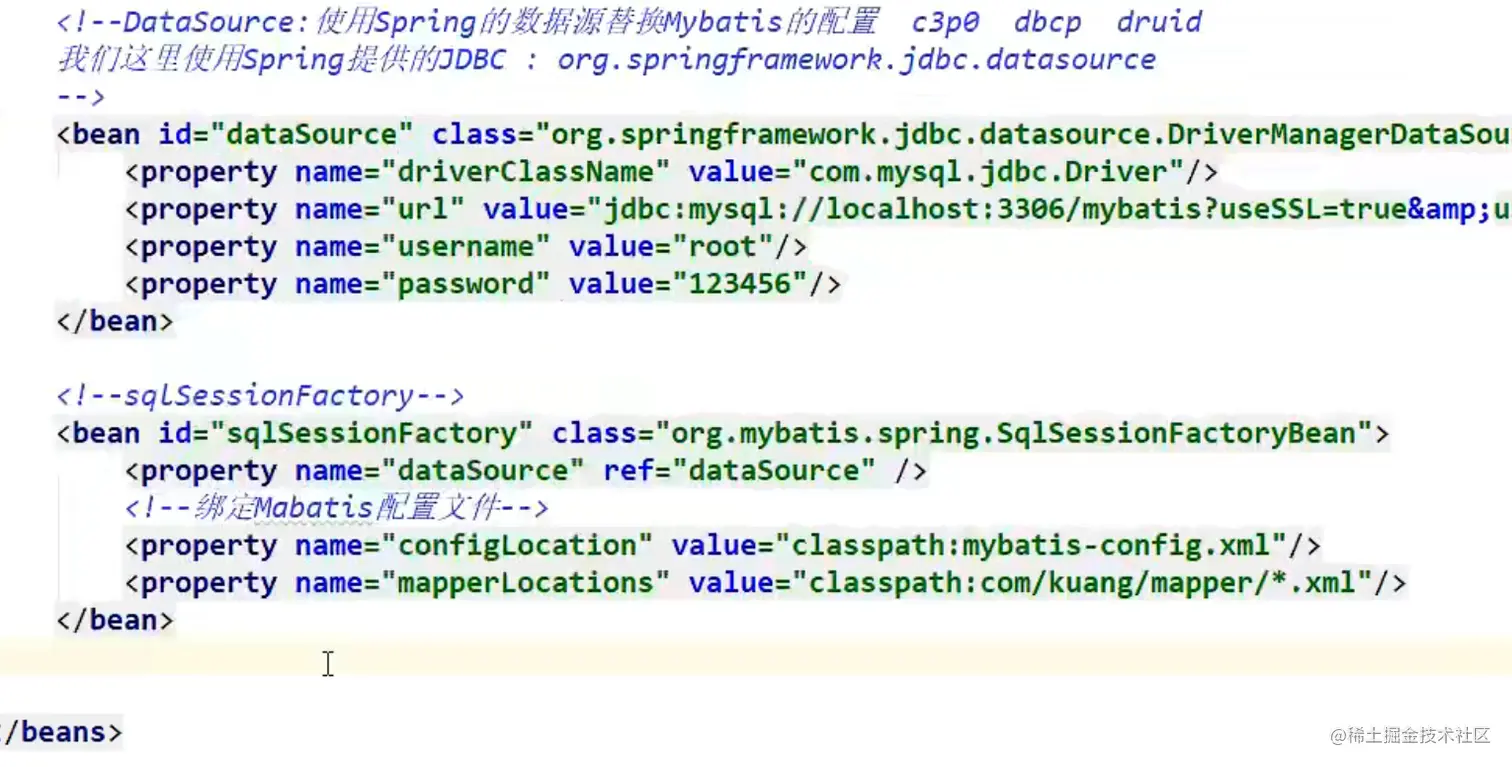Click the first closing </bean> tag

115,321
